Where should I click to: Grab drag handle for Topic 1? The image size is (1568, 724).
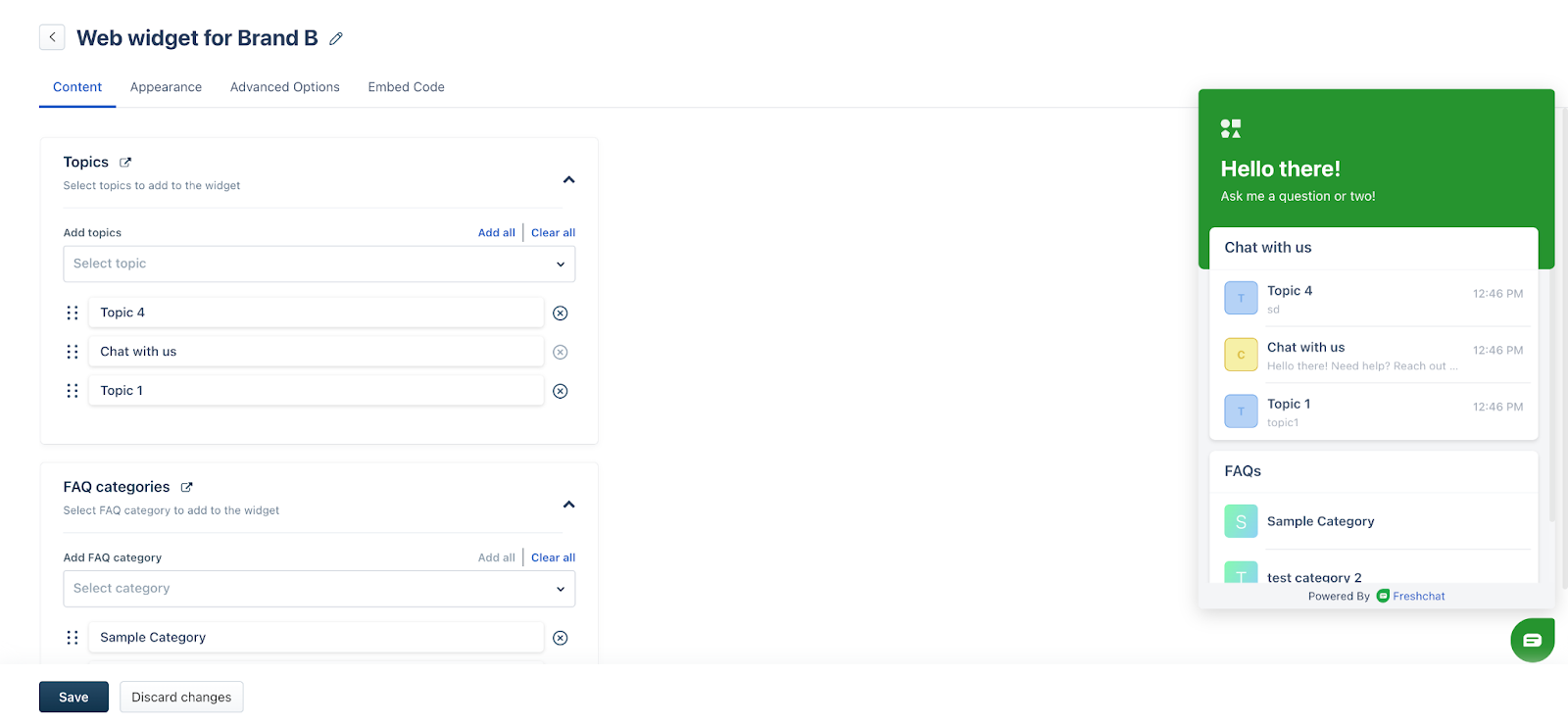(73, 391)
